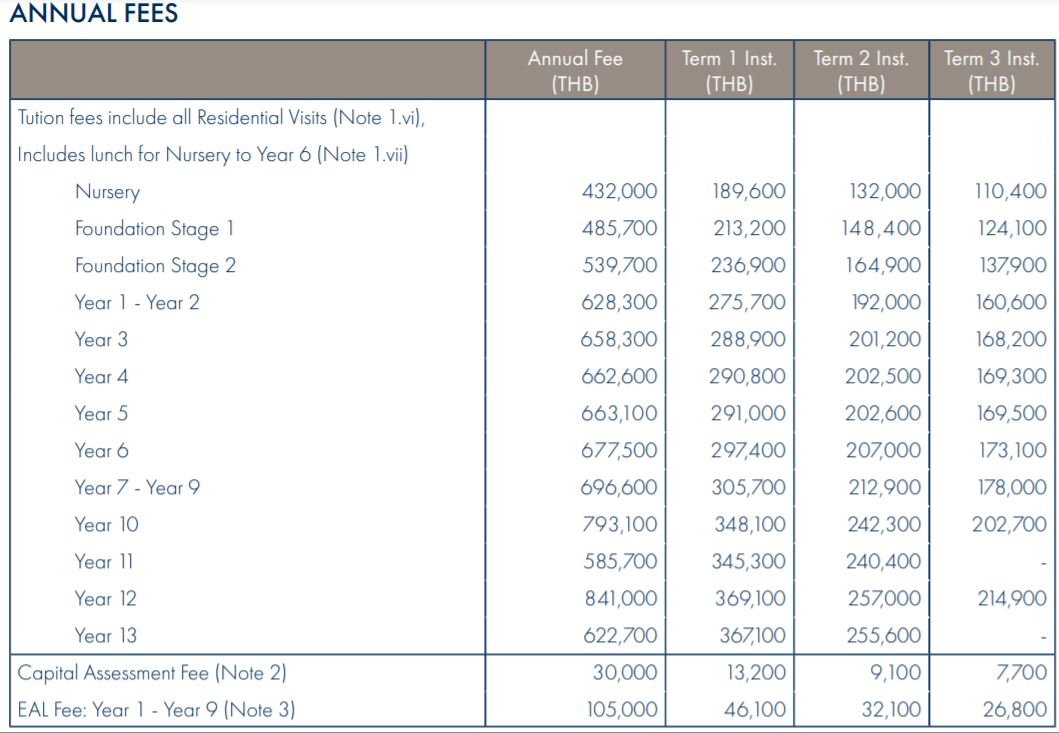This screenshot has width=1059, height=733.
Task: Click the Foundation Stage 2 annual fee 539,700
Action: 620,266
